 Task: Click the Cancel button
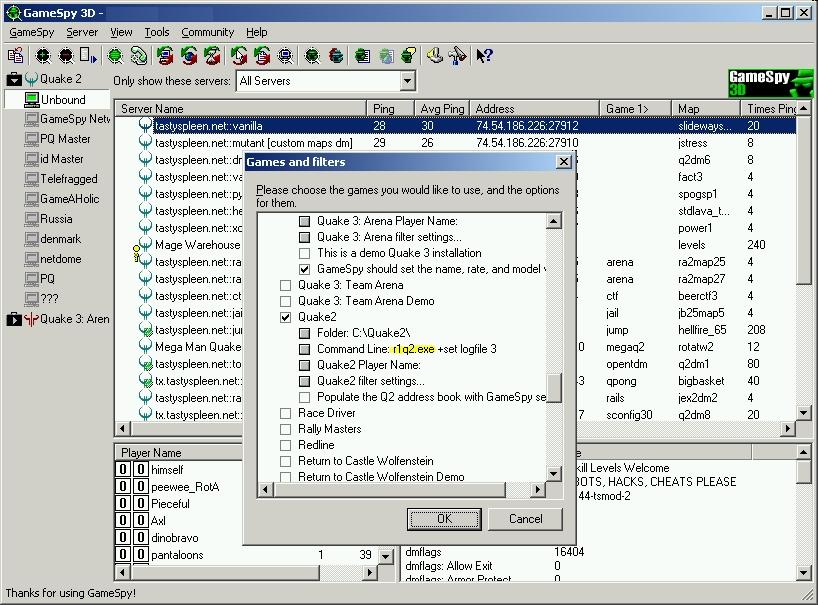[525, 519]
